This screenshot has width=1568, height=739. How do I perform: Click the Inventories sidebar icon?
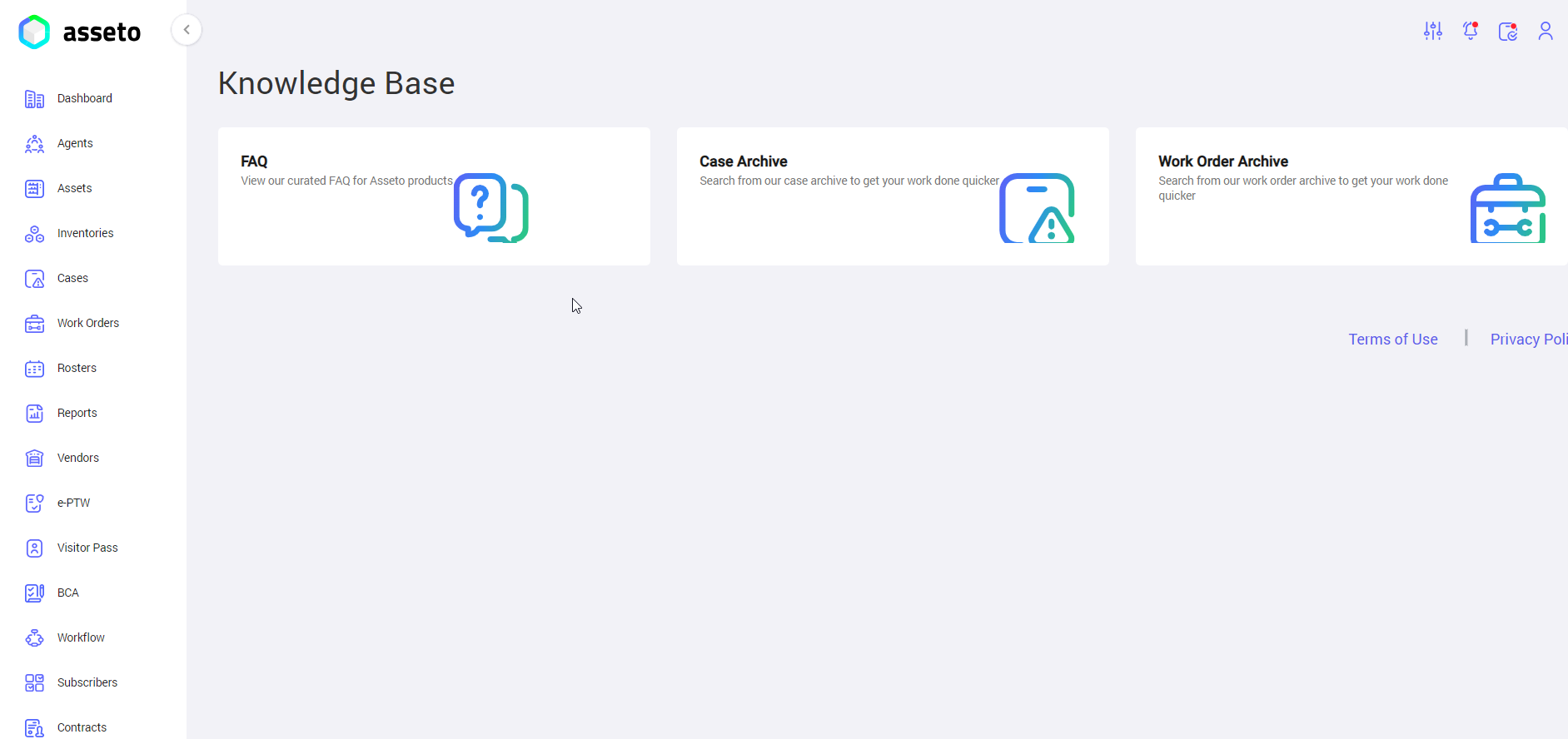click(x=34, y=234)
